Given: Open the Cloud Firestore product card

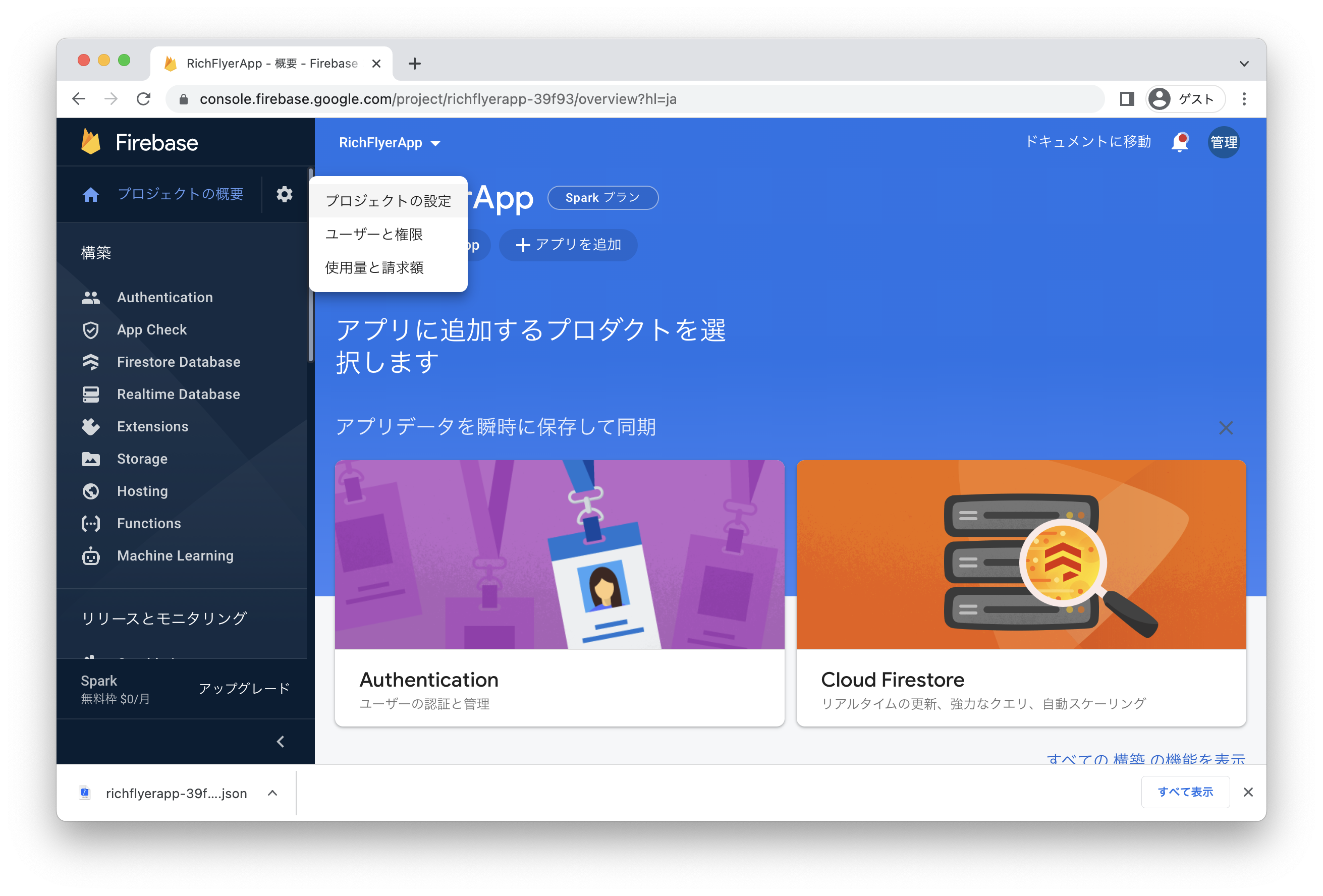Looking at the screenshot, I should [x=1021, y=593].
